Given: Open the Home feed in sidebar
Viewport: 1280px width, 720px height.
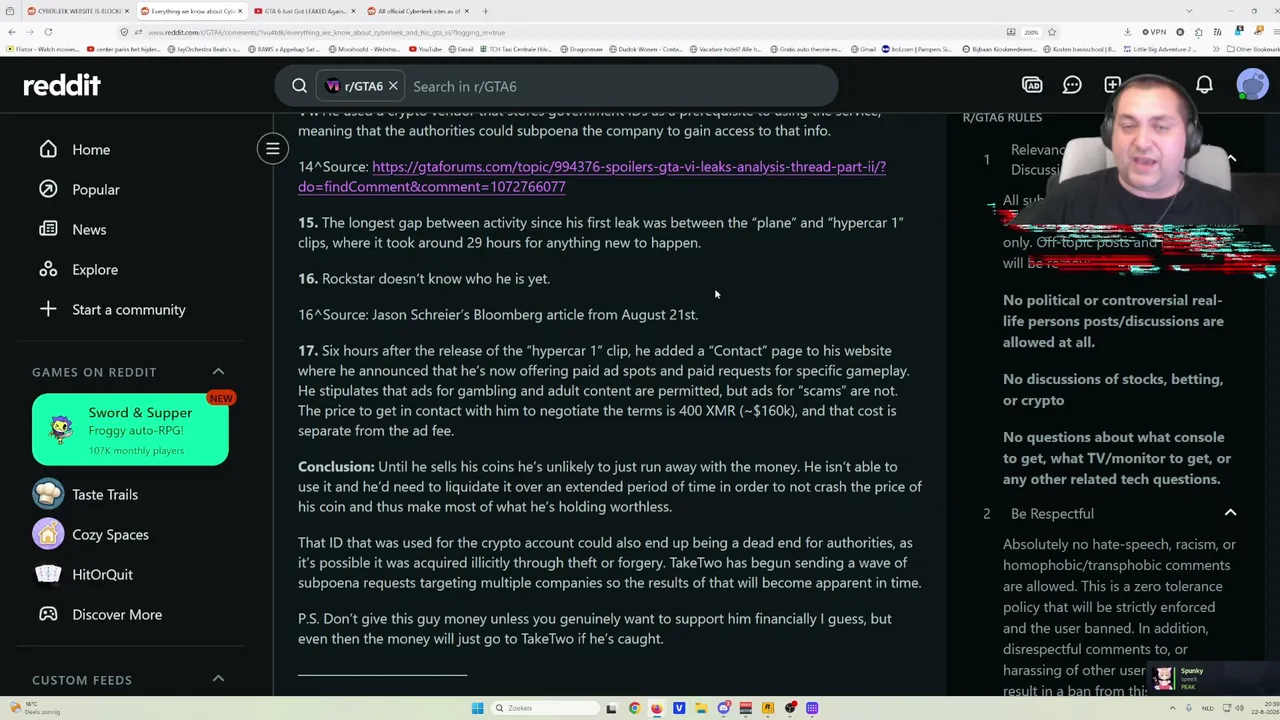Looking at the screenshot, I should tap(91, 149).
